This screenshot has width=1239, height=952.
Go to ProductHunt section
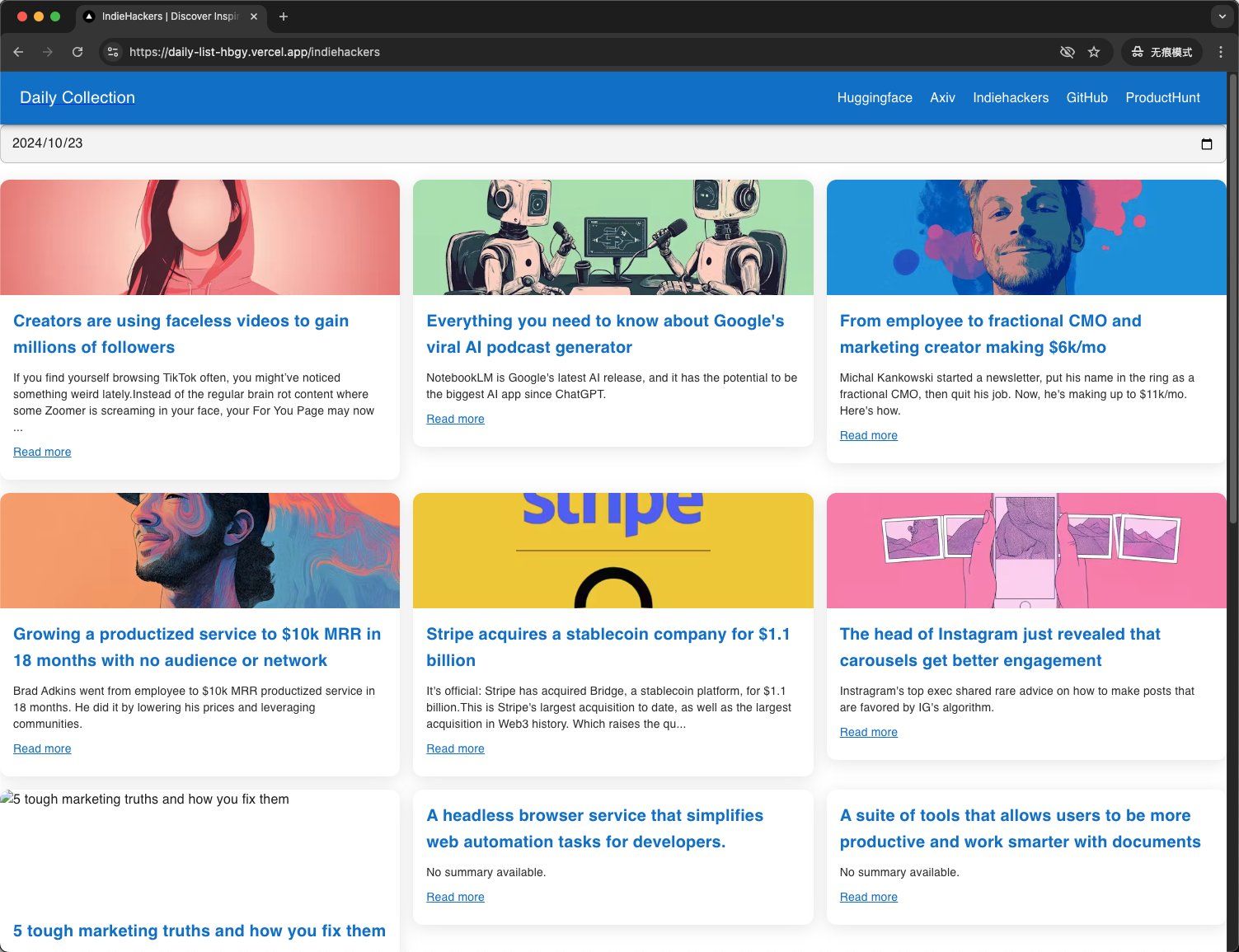click(x=1162, y=97)
